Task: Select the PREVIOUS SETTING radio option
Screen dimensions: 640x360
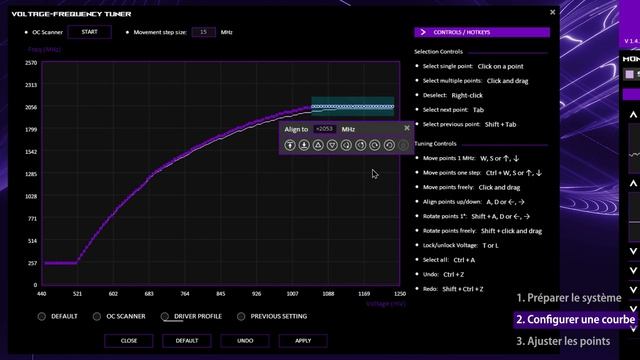Action: (x=241, y=316)
